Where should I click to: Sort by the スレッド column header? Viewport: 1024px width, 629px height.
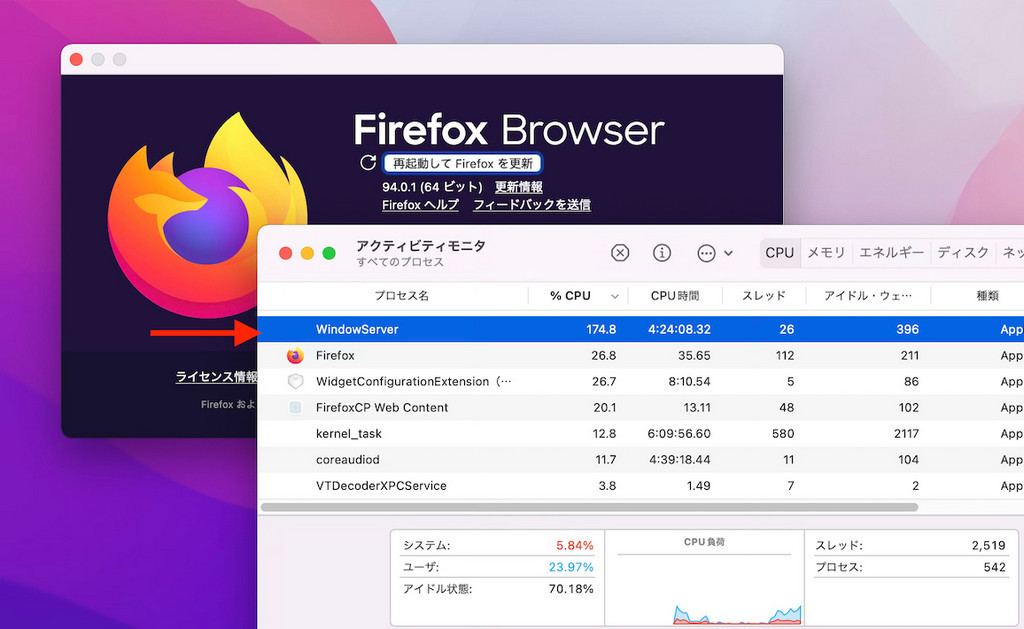coord(763,296)
